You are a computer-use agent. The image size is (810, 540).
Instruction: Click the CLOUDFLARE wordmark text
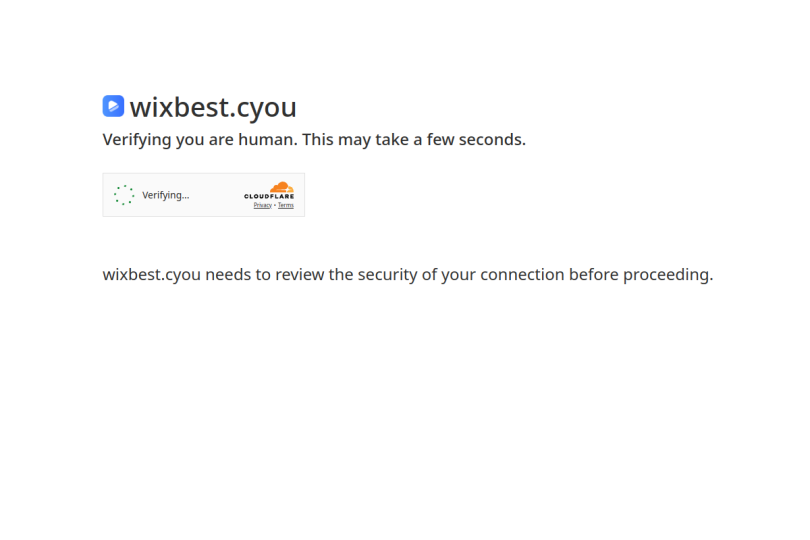[x=269, y=196]
